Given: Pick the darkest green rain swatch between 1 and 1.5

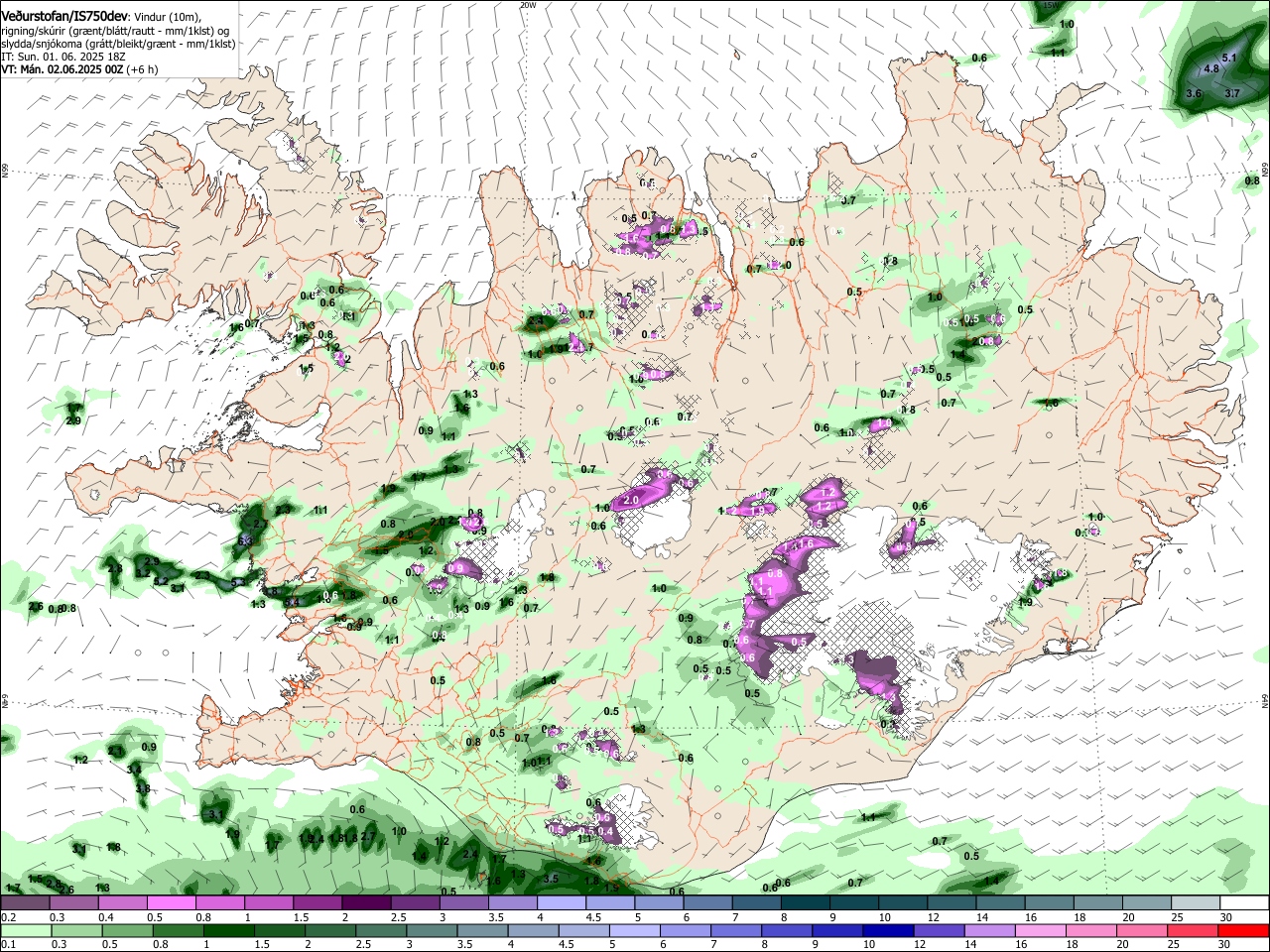Looking at the screenshot, I should click(228, 931).
